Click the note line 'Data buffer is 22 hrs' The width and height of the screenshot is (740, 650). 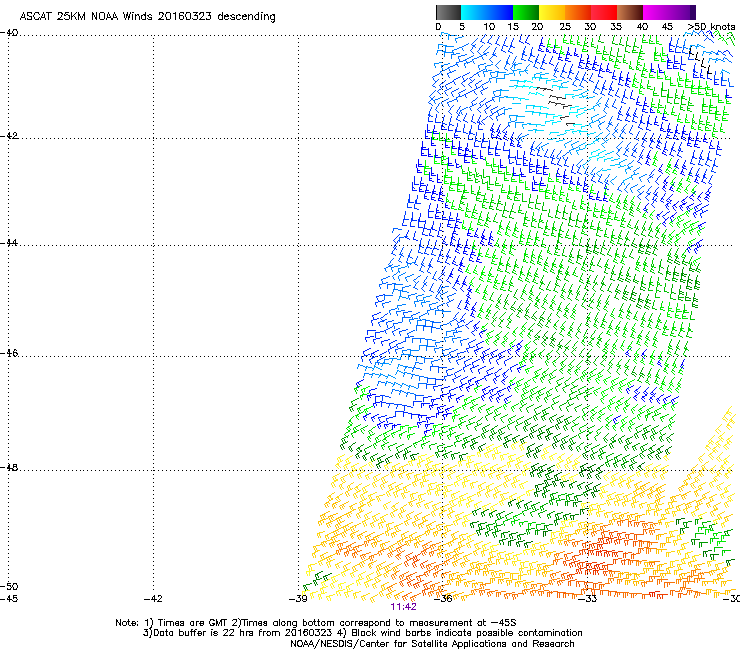pyautogui.click(x=362, y=633)
